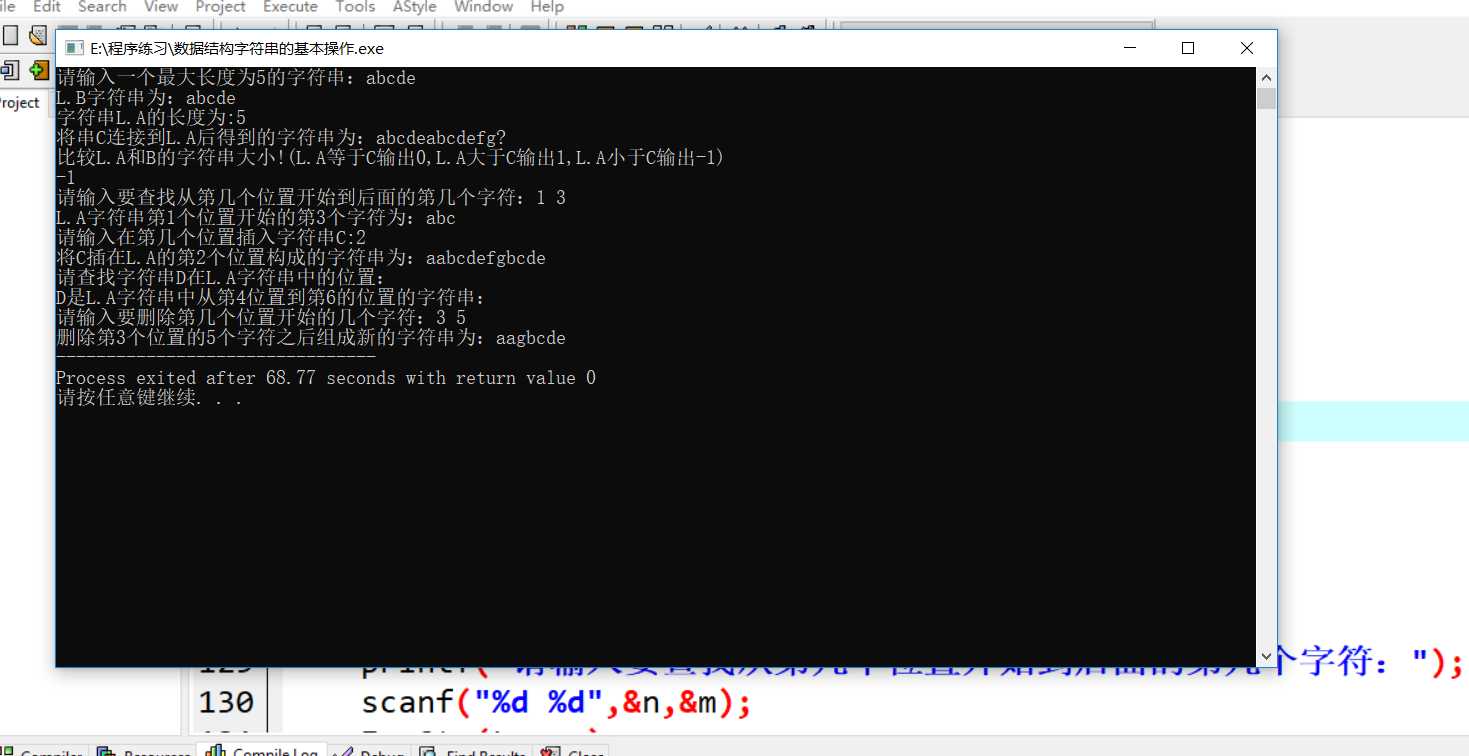Image resolution: width=1469 pixels, height=756 pixels.
Task: Open the Edit menu in Dev-C++
Action: coord(47,7)
